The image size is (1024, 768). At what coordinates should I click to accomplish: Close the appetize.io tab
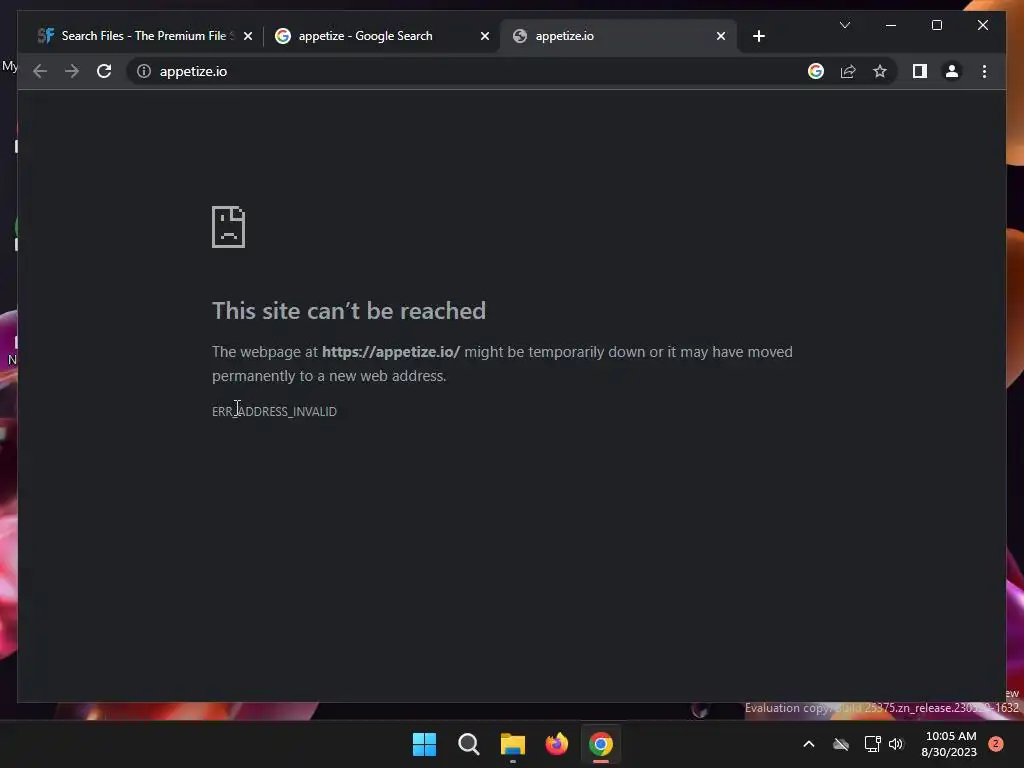[720, 36]
